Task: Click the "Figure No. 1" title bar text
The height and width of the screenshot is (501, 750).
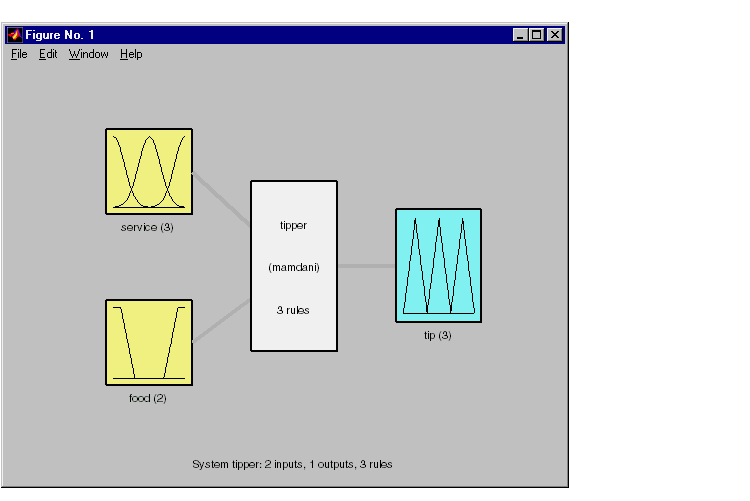Action: click(60, 35)
